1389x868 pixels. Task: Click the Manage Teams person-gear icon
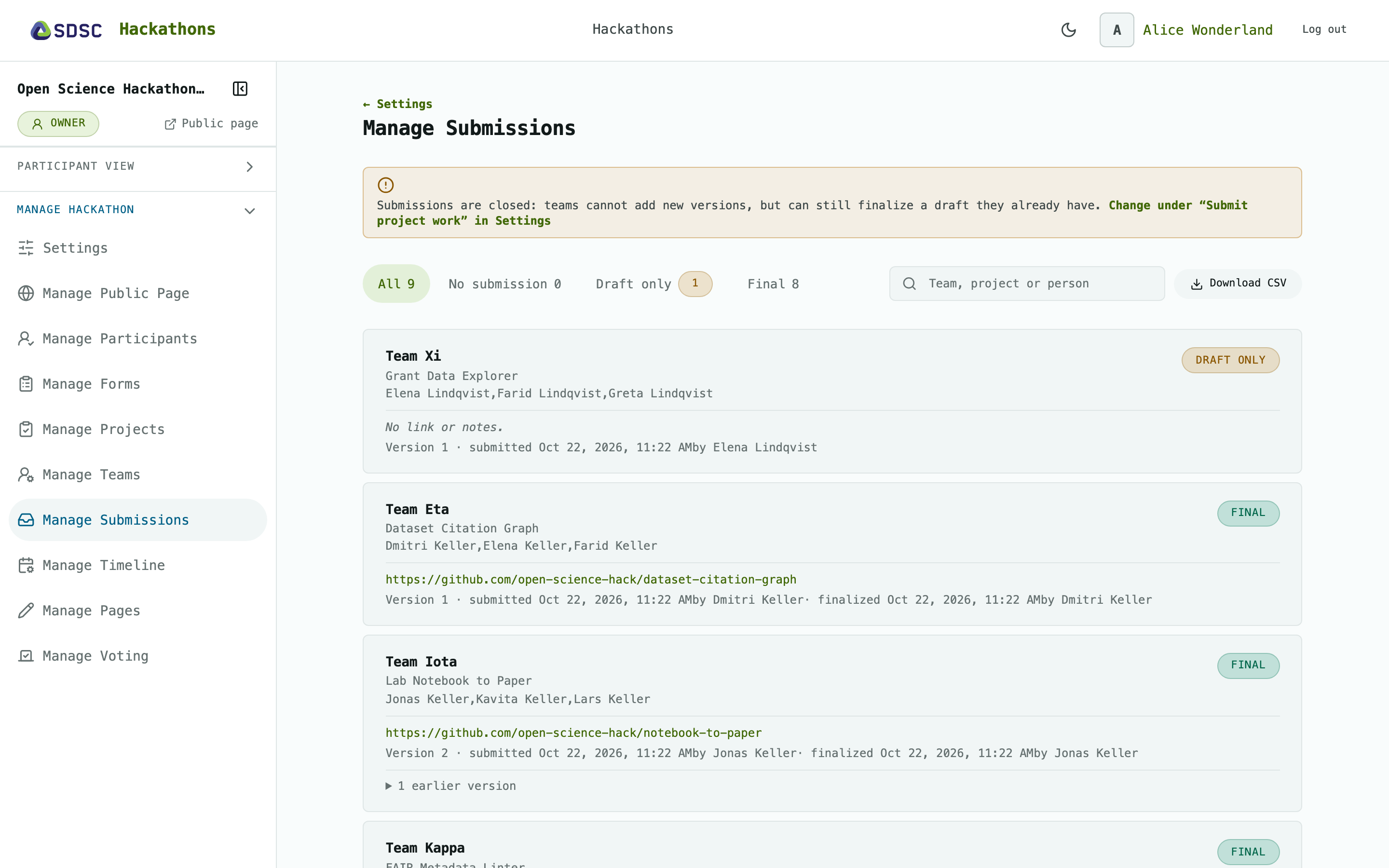pyautogui.click(x=26, y=475)
